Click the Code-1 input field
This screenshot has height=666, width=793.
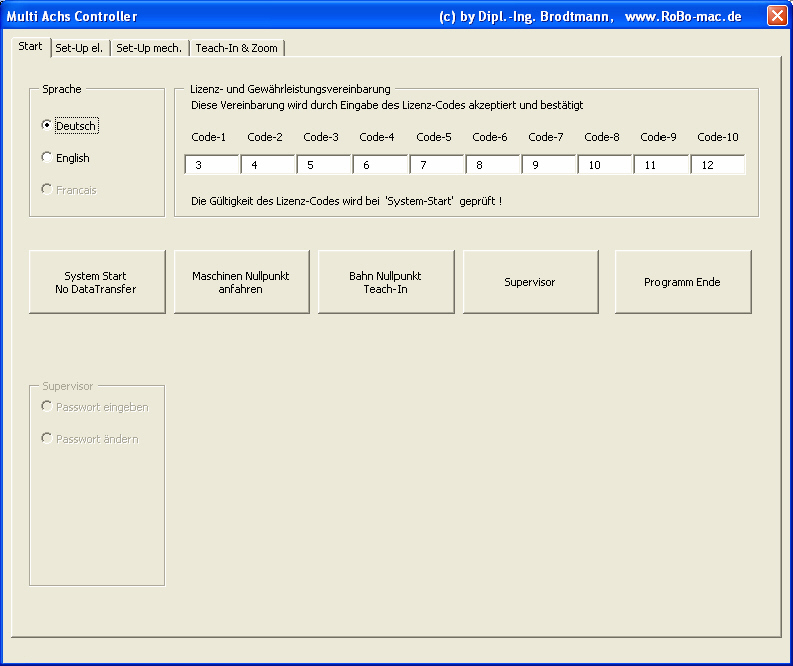coord(212,165)
